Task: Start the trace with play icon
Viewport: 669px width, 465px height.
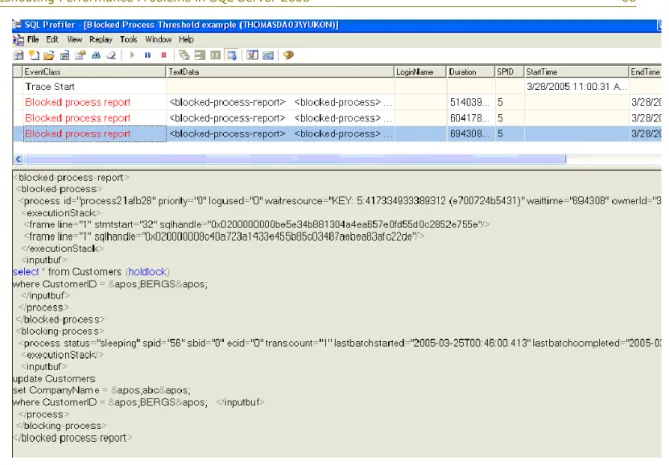Action: [x=132, y=55]
